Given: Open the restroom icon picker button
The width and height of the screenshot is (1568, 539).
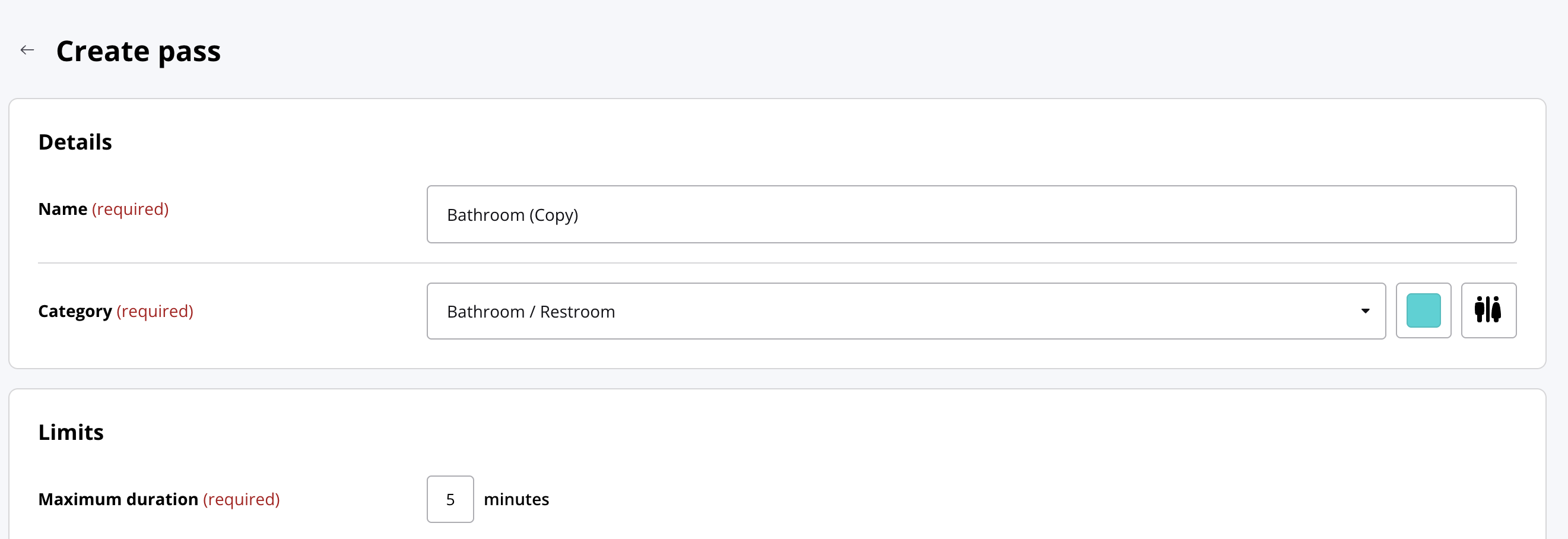Looking at the screenshot, I should pos(1488,310).
